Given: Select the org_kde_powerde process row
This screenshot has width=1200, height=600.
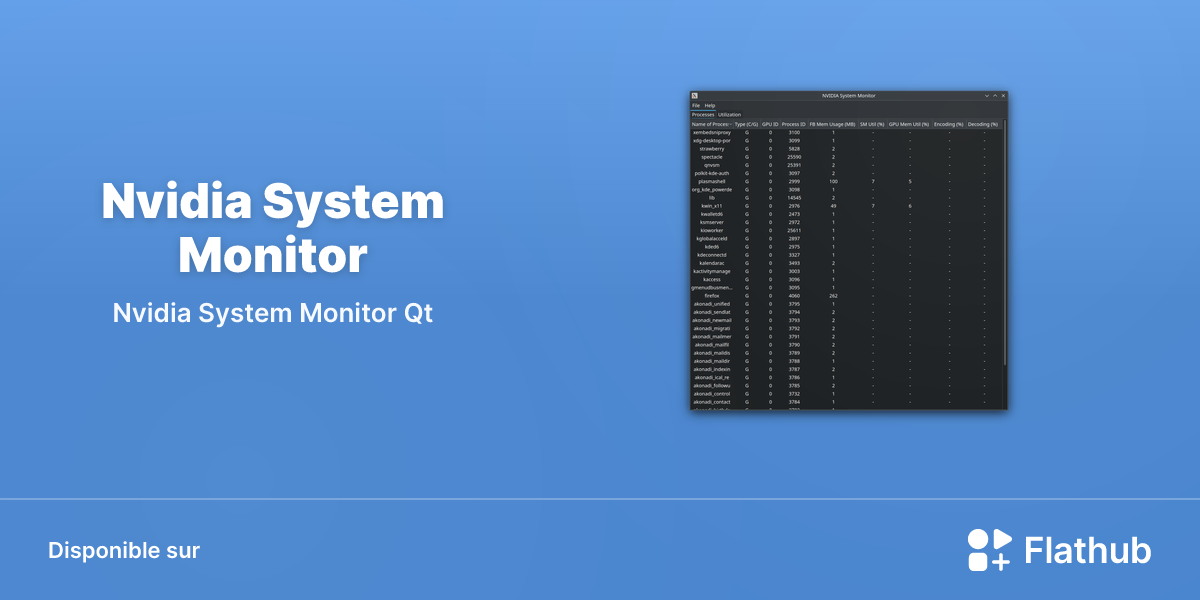Looking at the screenshot, I should pos(846,189).
